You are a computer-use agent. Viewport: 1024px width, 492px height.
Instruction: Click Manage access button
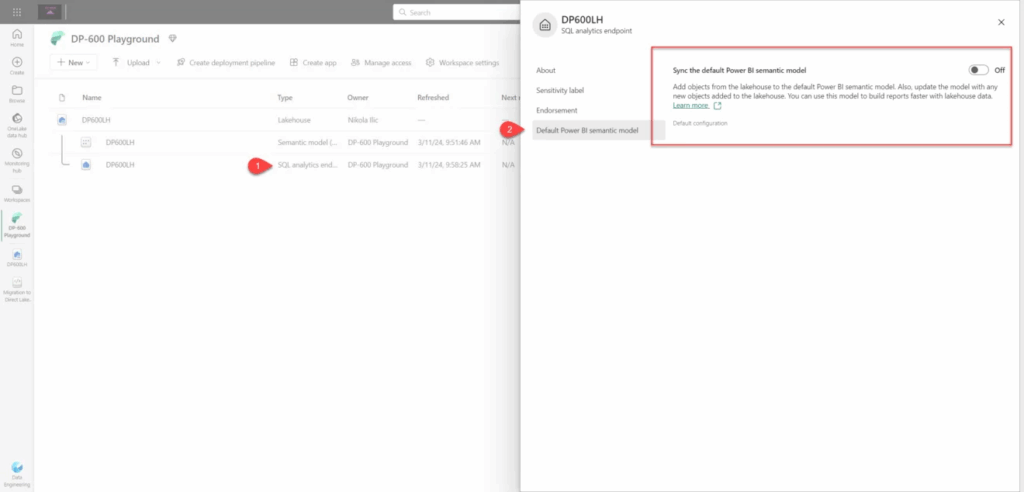point(381,63)
